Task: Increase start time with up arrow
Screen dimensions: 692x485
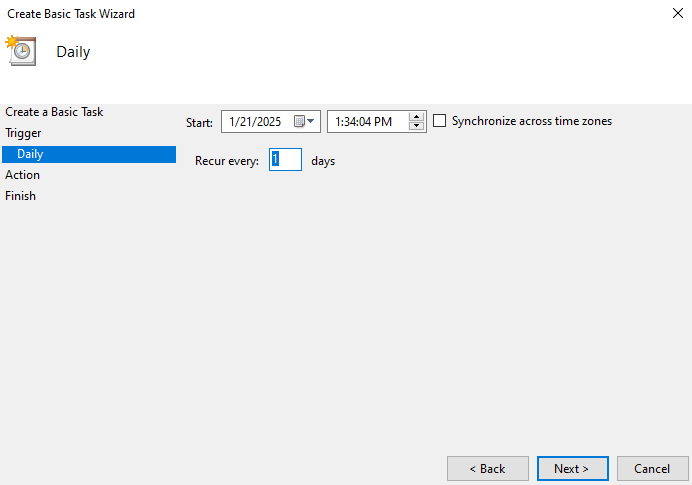Action: 417,117
